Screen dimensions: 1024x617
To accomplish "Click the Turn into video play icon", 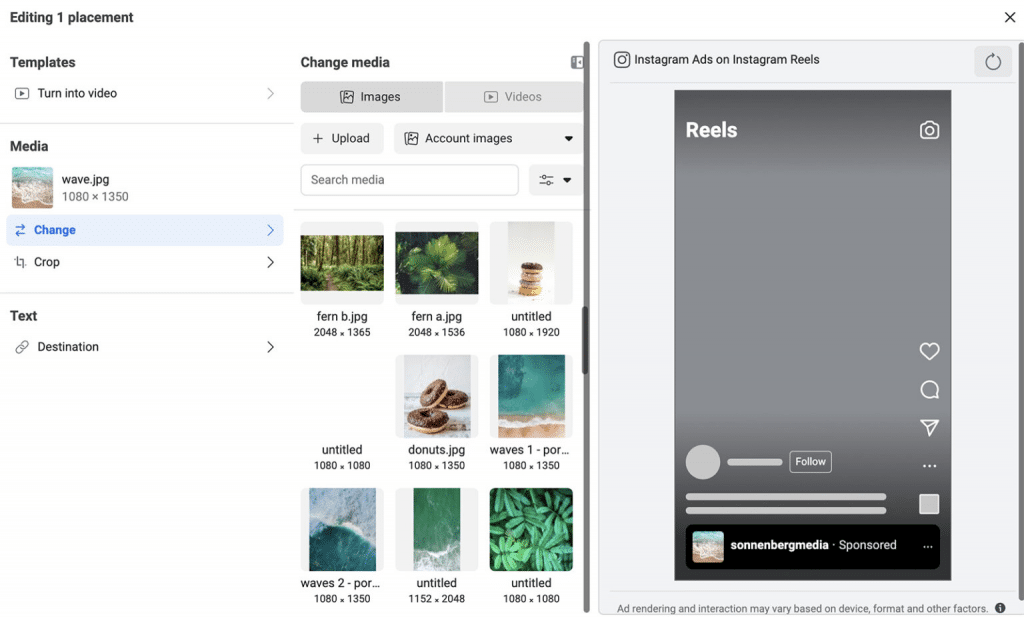I will click(x=21, y=93).
